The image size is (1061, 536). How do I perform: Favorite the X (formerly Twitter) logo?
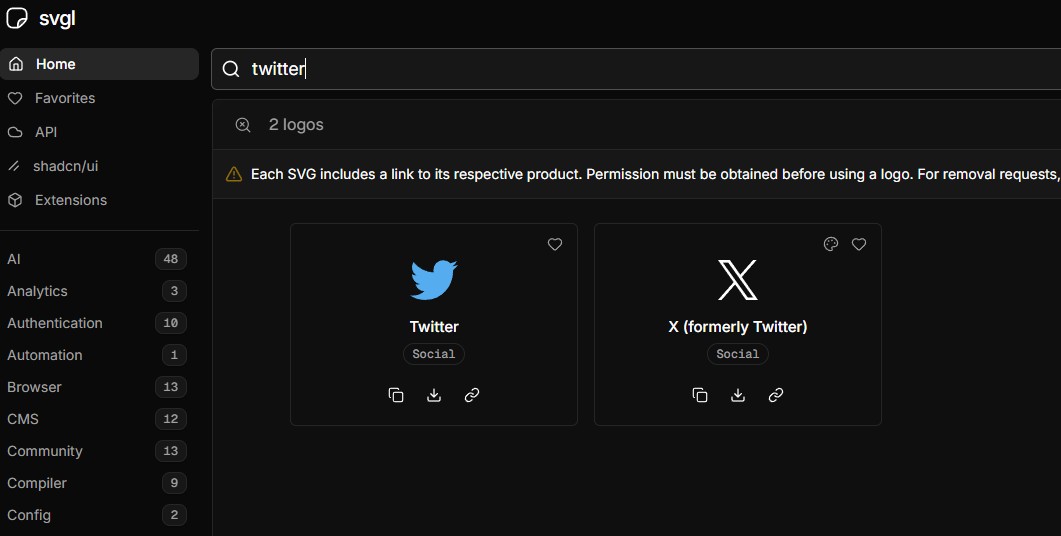coord(859,244)
